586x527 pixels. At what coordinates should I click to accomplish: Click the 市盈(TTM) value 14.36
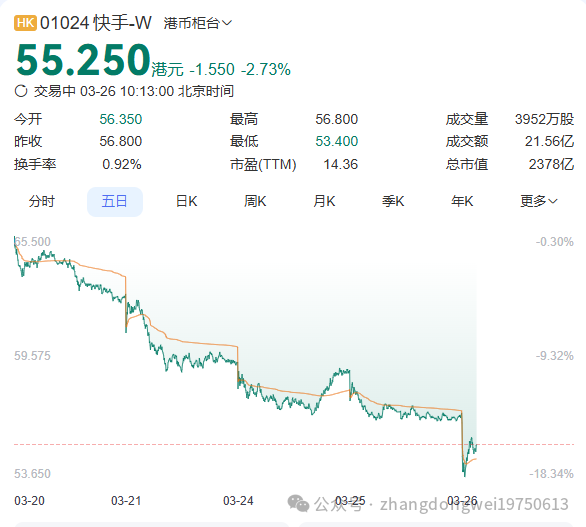(340, 164)
